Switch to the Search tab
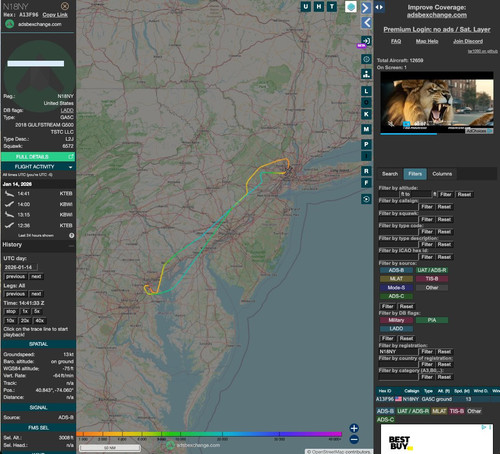Screen dimensions: 500x454 390,174
